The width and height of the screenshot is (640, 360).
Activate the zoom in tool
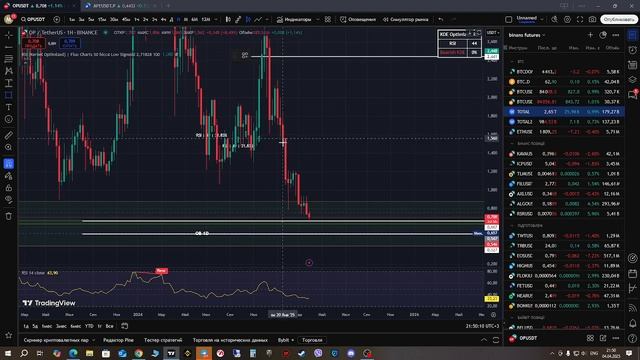[x=9, y=147]
